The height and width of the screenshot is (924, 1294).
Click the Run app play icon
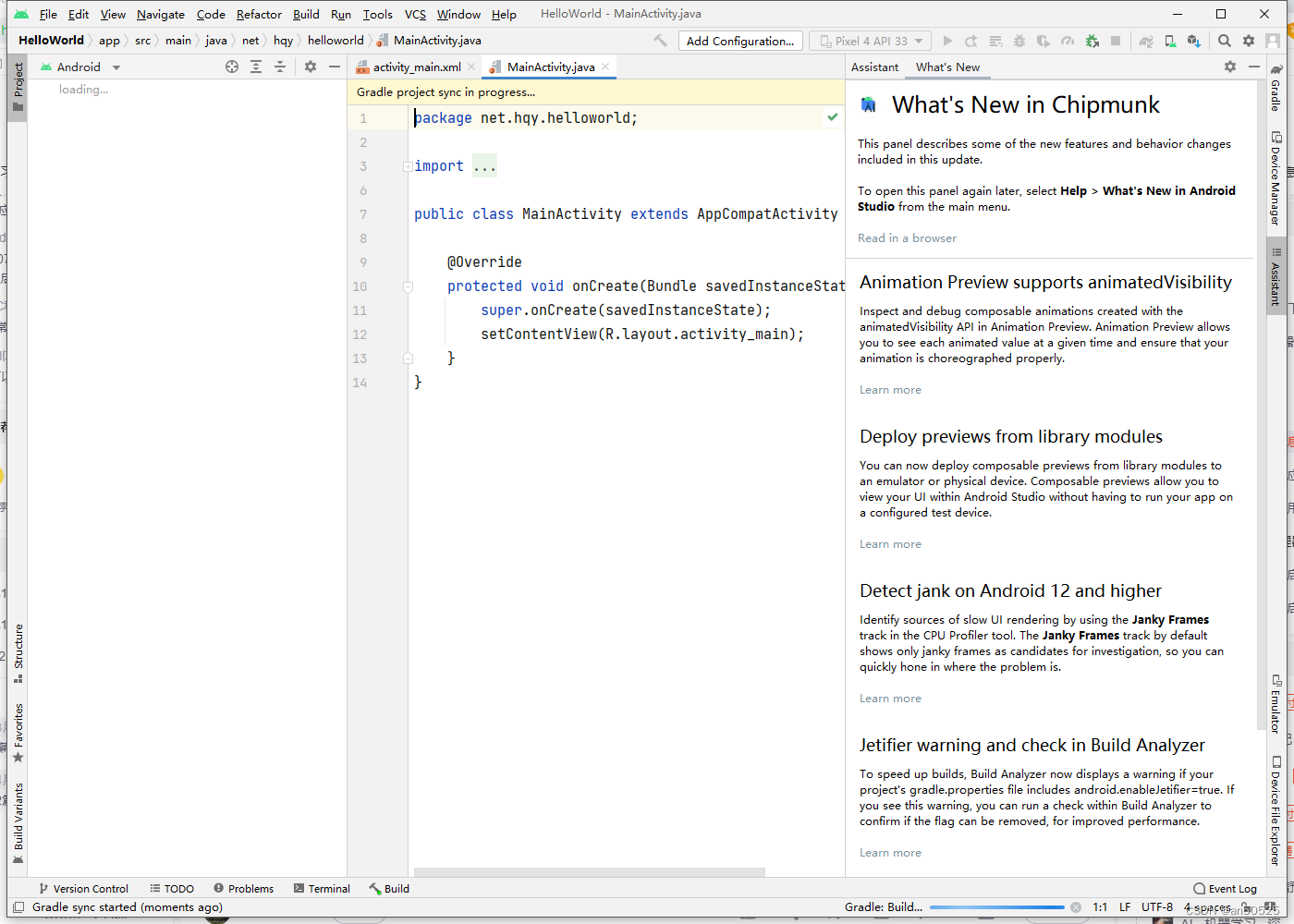947,41
